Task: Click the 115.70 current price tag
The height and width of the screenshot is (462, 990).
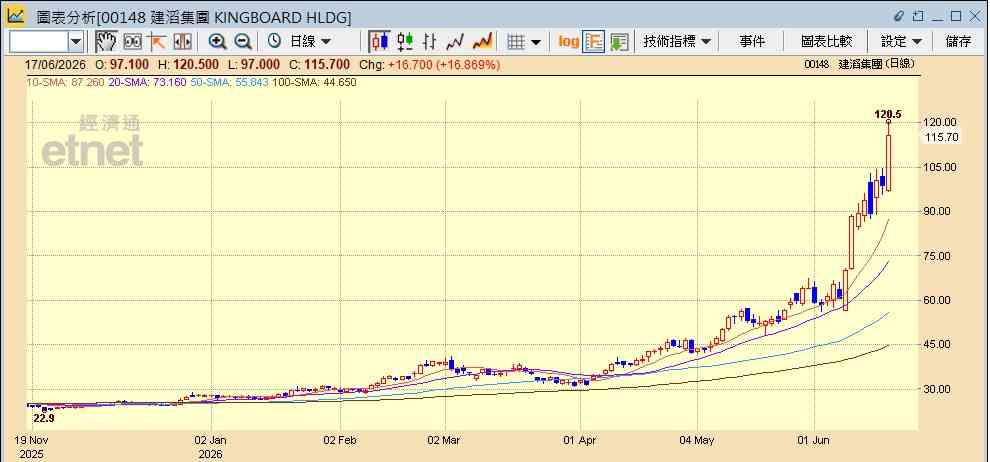Action: [942, 137]
